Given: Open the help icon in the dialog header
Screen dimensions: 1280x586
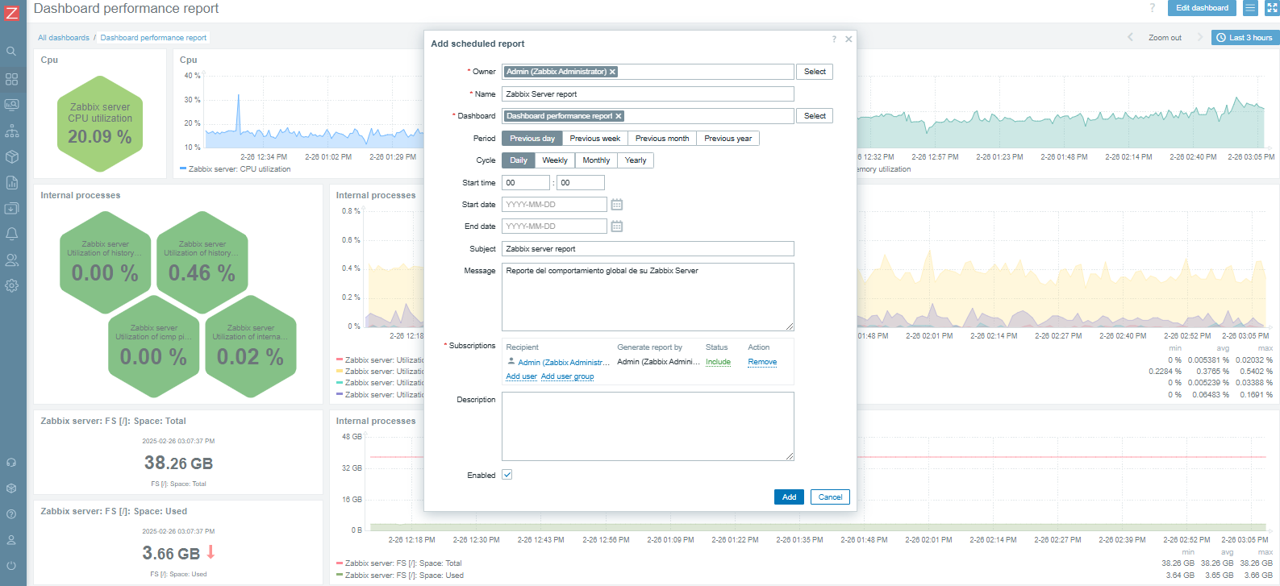Looking at the screenshot, I should 834,39.
